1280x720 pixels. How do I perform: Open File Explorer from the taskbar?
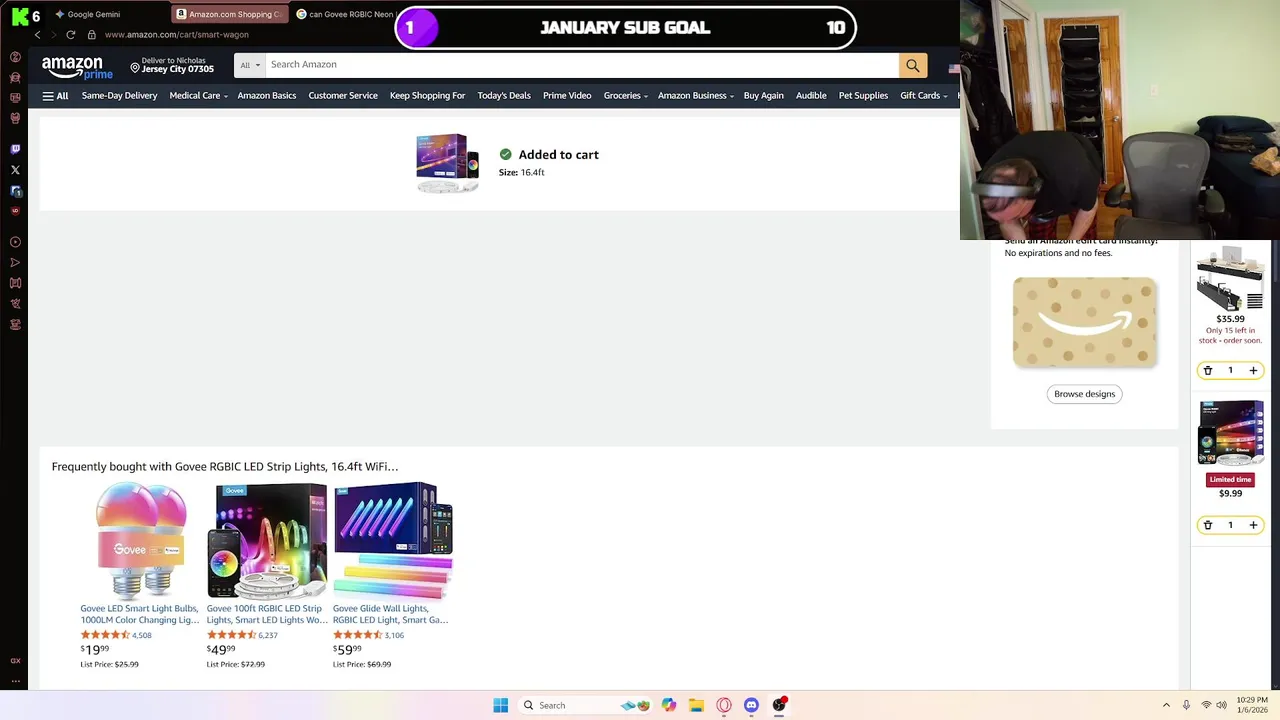coord(696,705)
